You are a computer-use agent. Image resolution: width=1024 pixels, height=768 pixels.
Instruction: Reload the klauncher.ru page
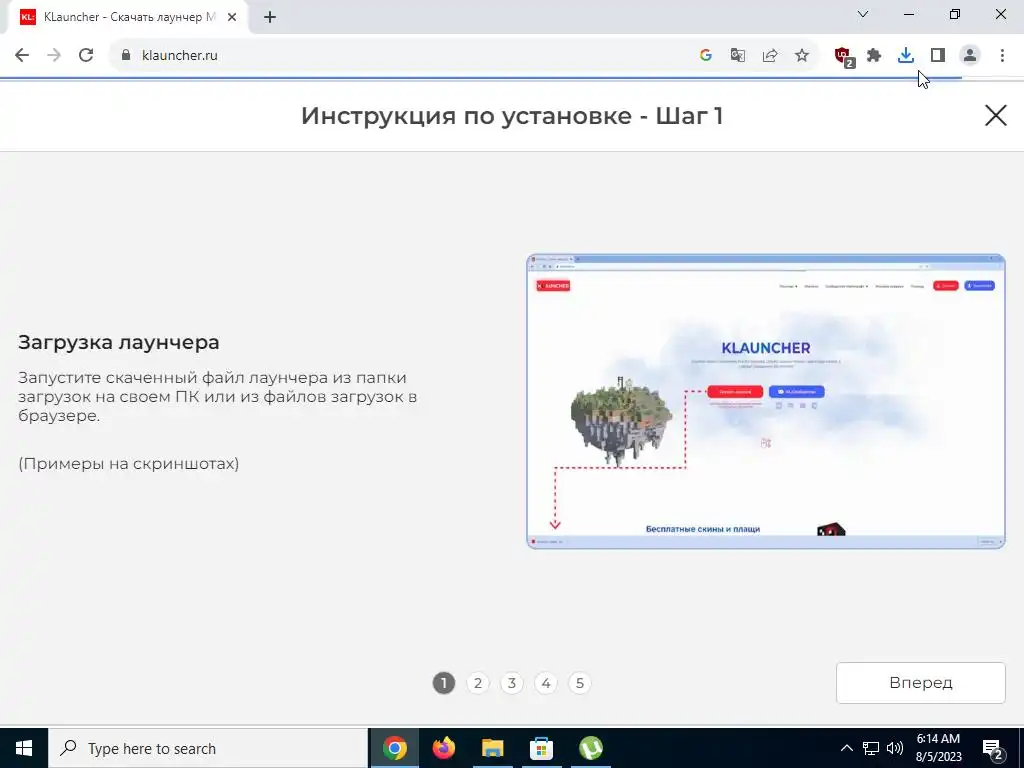(86, 56)
